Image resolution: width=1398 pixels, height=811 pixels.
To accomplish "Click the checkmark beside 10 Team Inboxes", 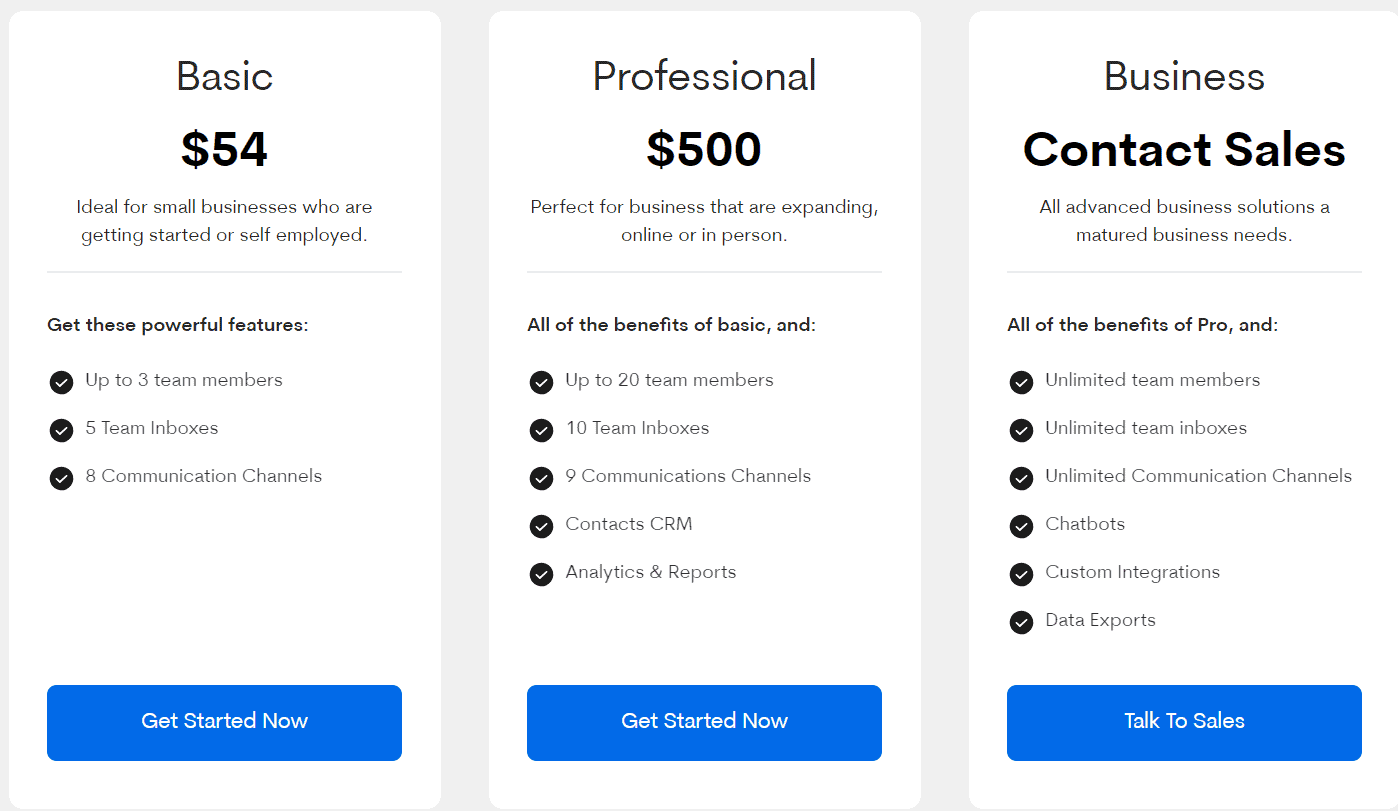I will pos(541,430).
